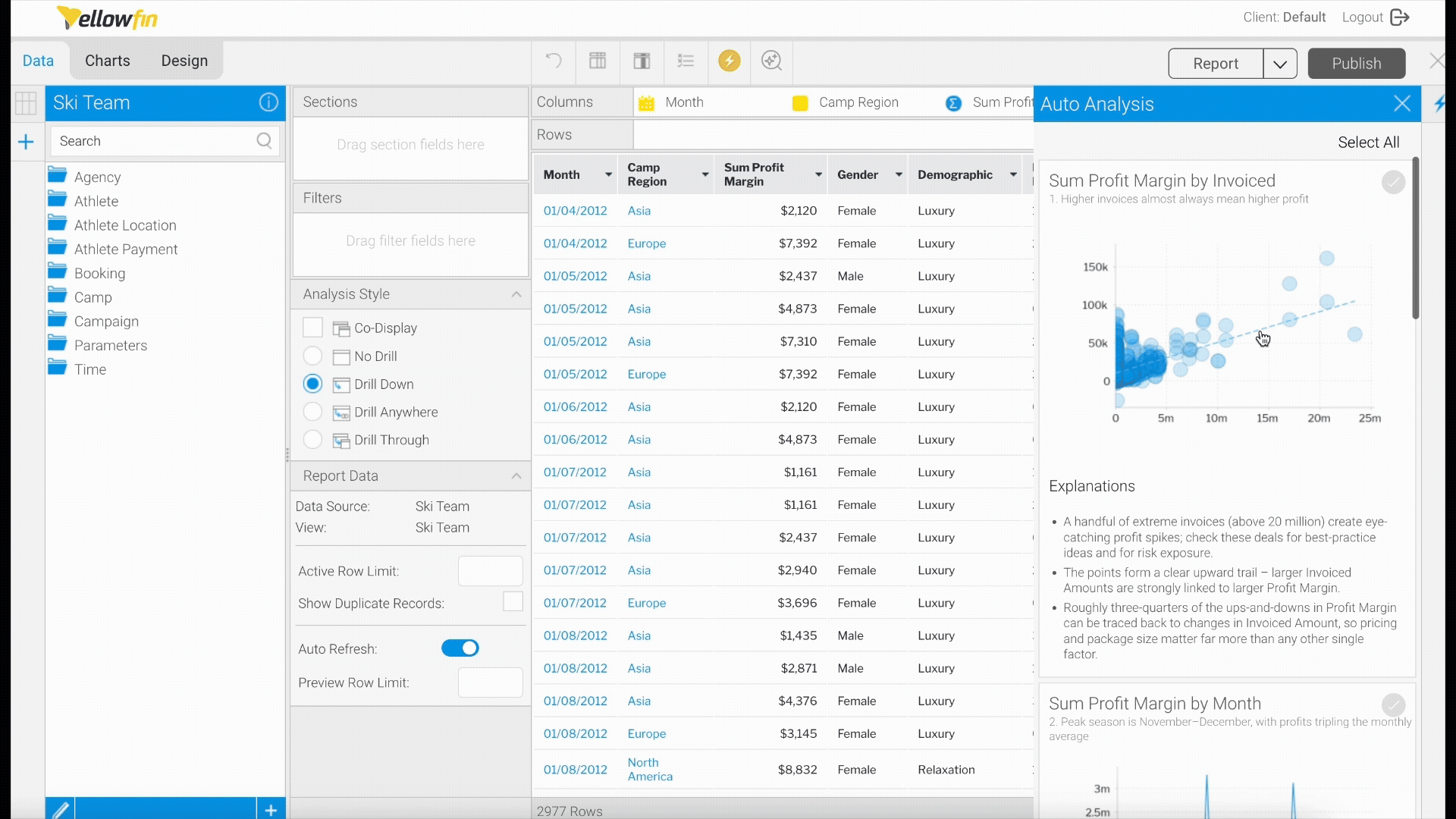Open the Auto Analysis magnifier toolbar icon

(771, 61)
